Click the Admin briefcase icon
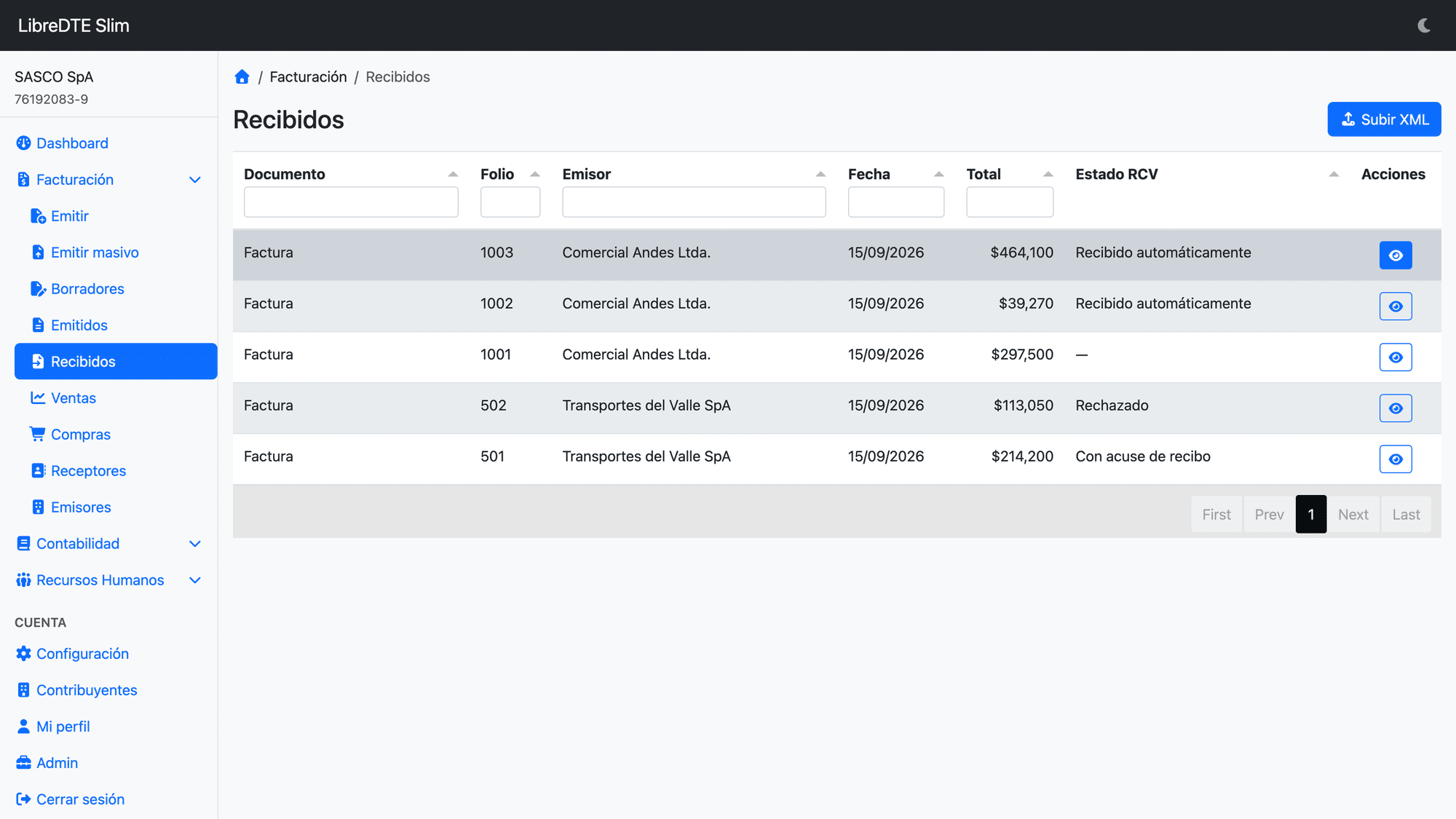Viewport: 1456px width, 819px height. (23, 762)
